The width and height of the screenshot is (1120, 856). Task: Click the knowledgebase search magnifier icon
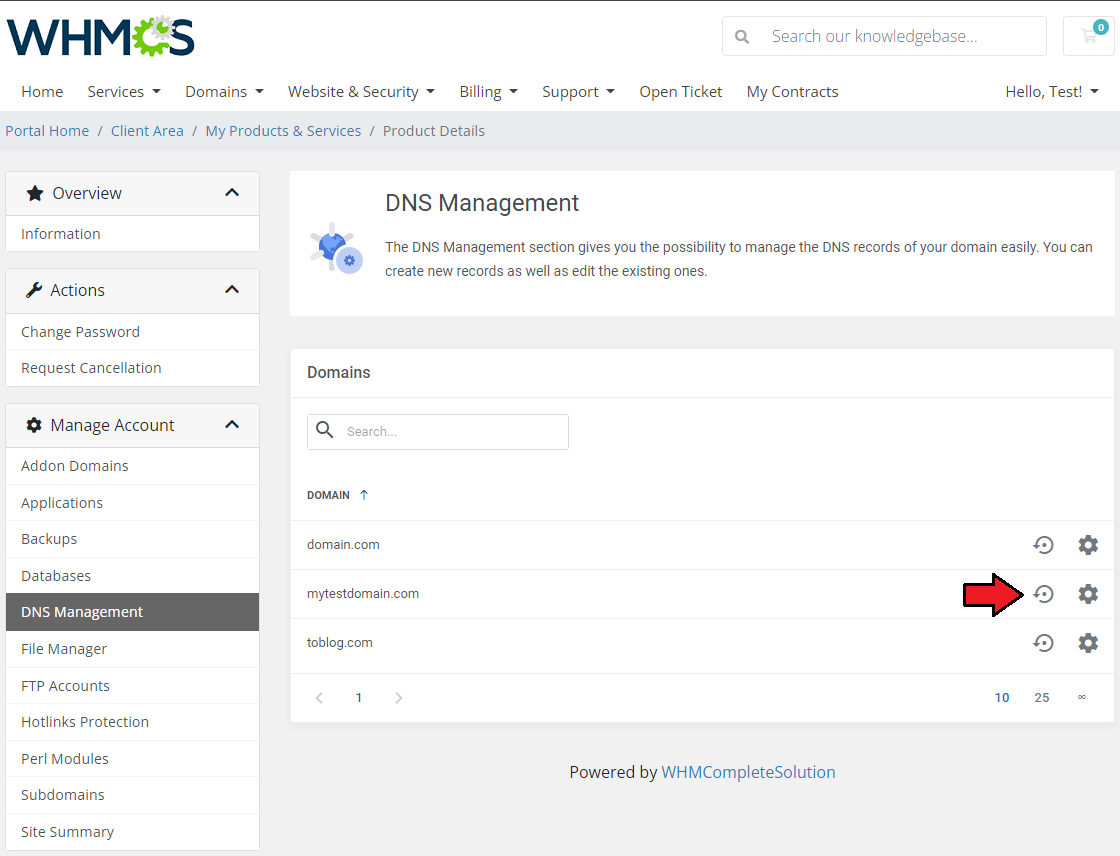pyautogui.click(x=742, y=36)
